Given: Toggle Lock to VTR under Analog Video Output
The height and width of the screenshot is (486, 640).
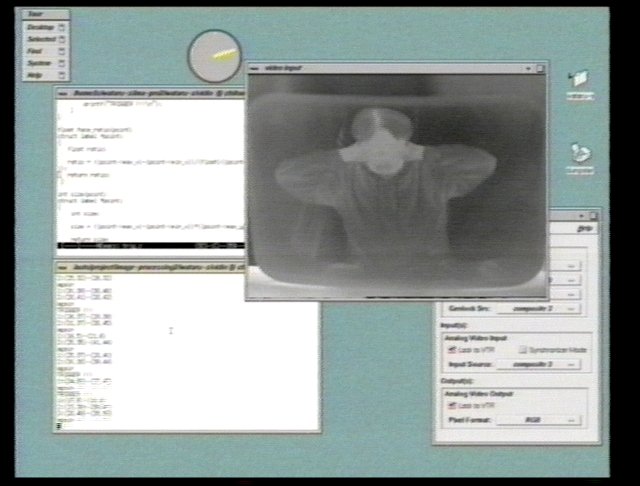Looking at the screenshot, I should click(x=453, y=406).
